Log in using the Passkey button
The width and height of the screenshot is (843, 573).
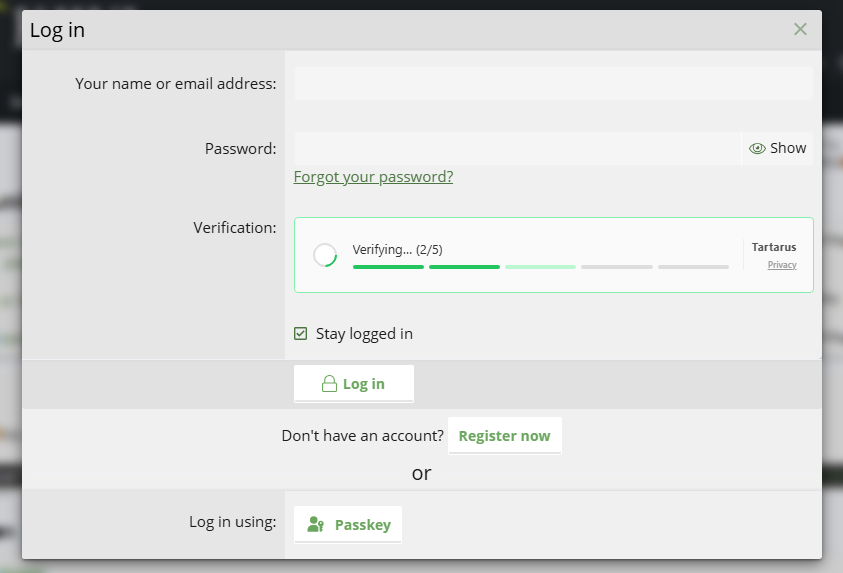348,524
